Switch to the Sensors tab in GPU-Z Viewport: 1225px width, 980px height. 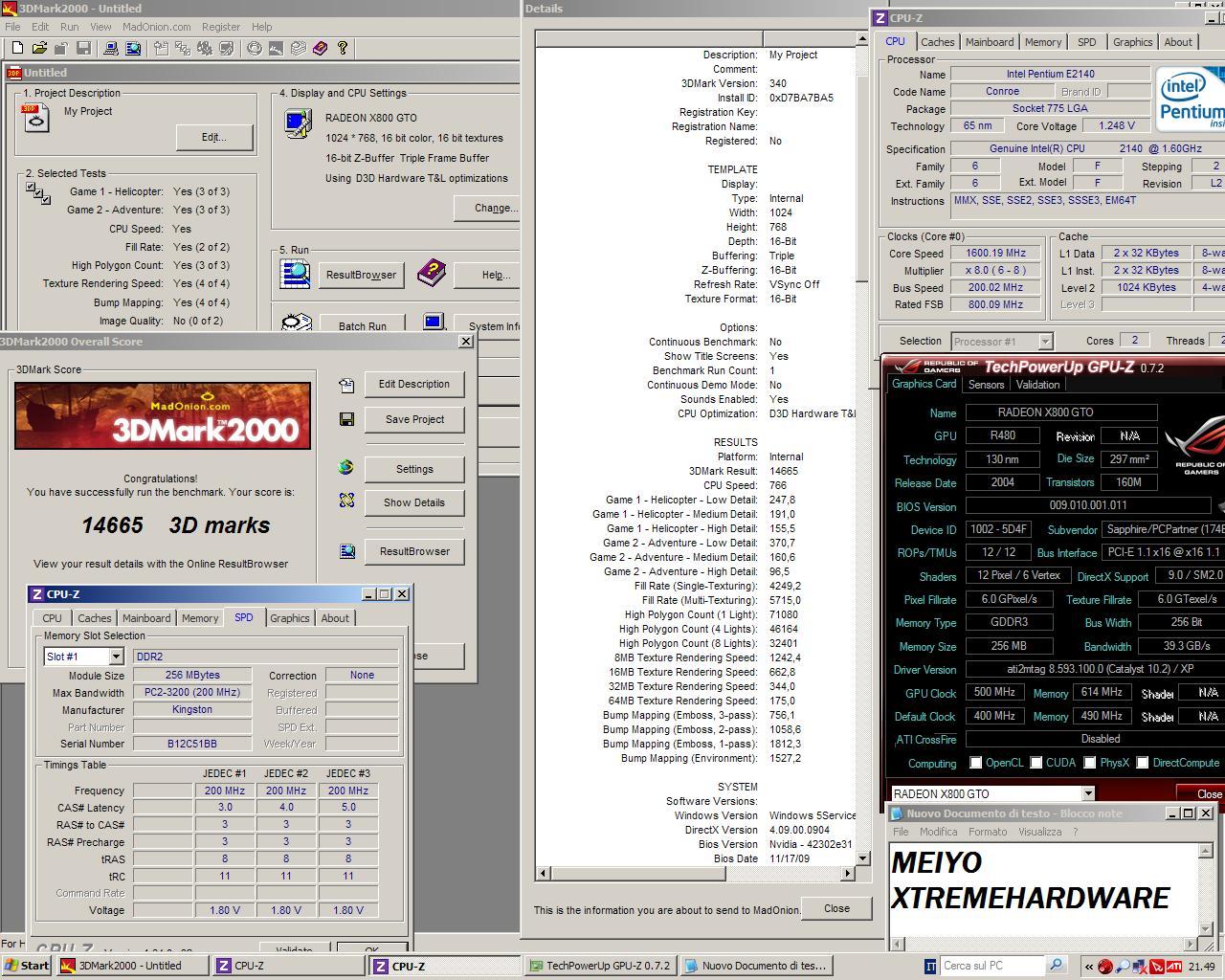pos(986,384)
